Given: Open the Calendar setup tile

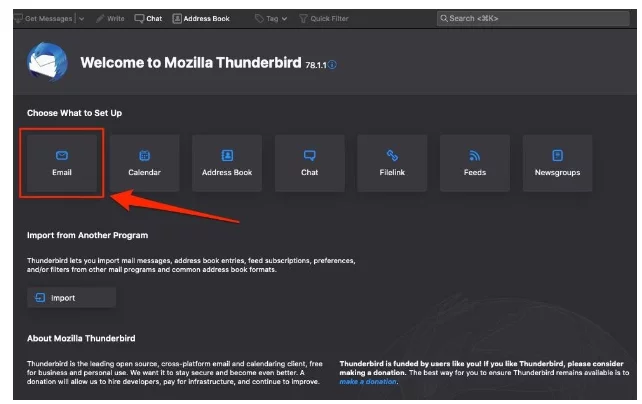Looking at the screenshot, I should point(144,163).
